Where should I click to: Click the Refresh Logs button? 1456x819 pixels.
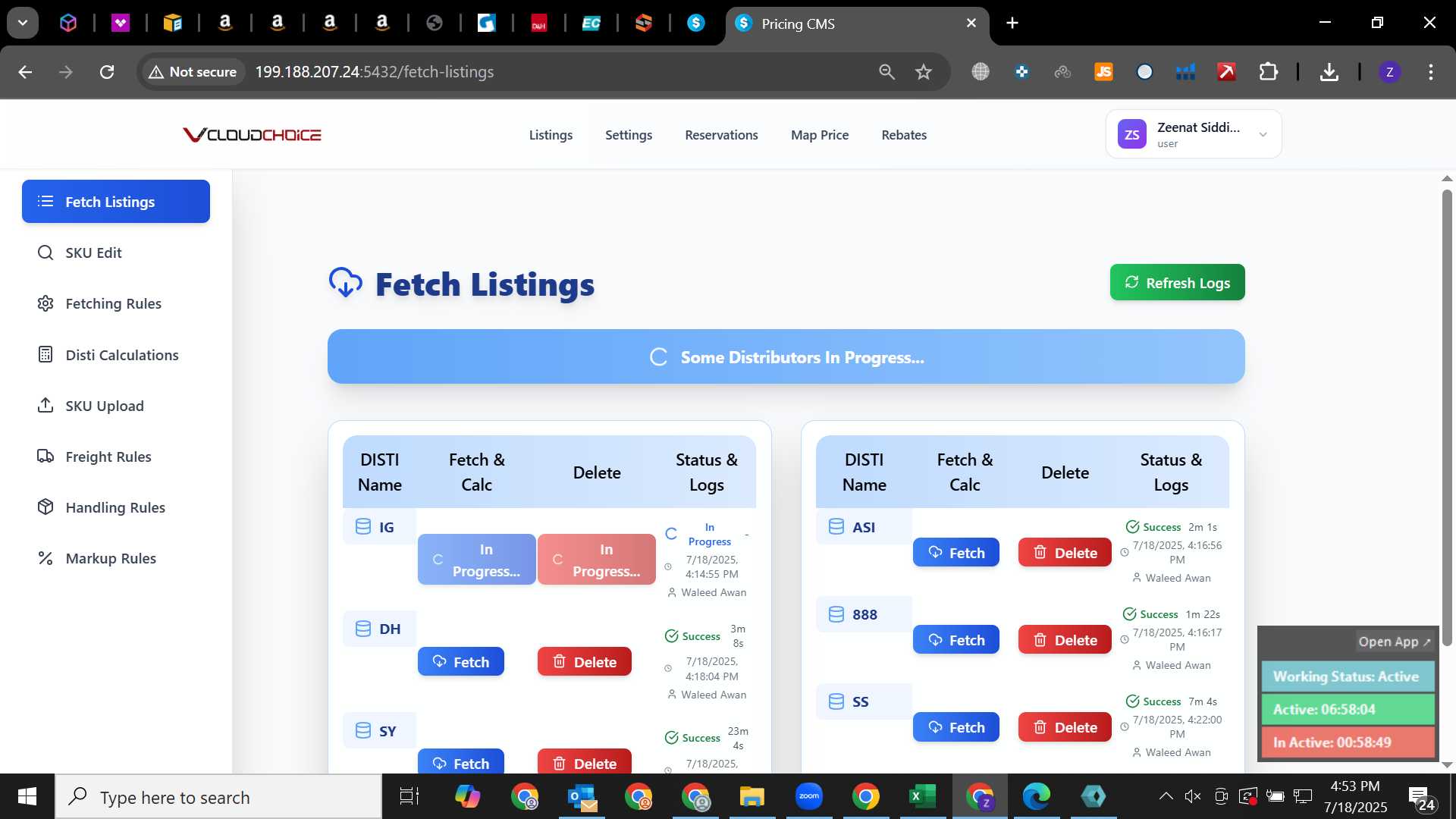pyautogui.click(x=1177, y=282)
